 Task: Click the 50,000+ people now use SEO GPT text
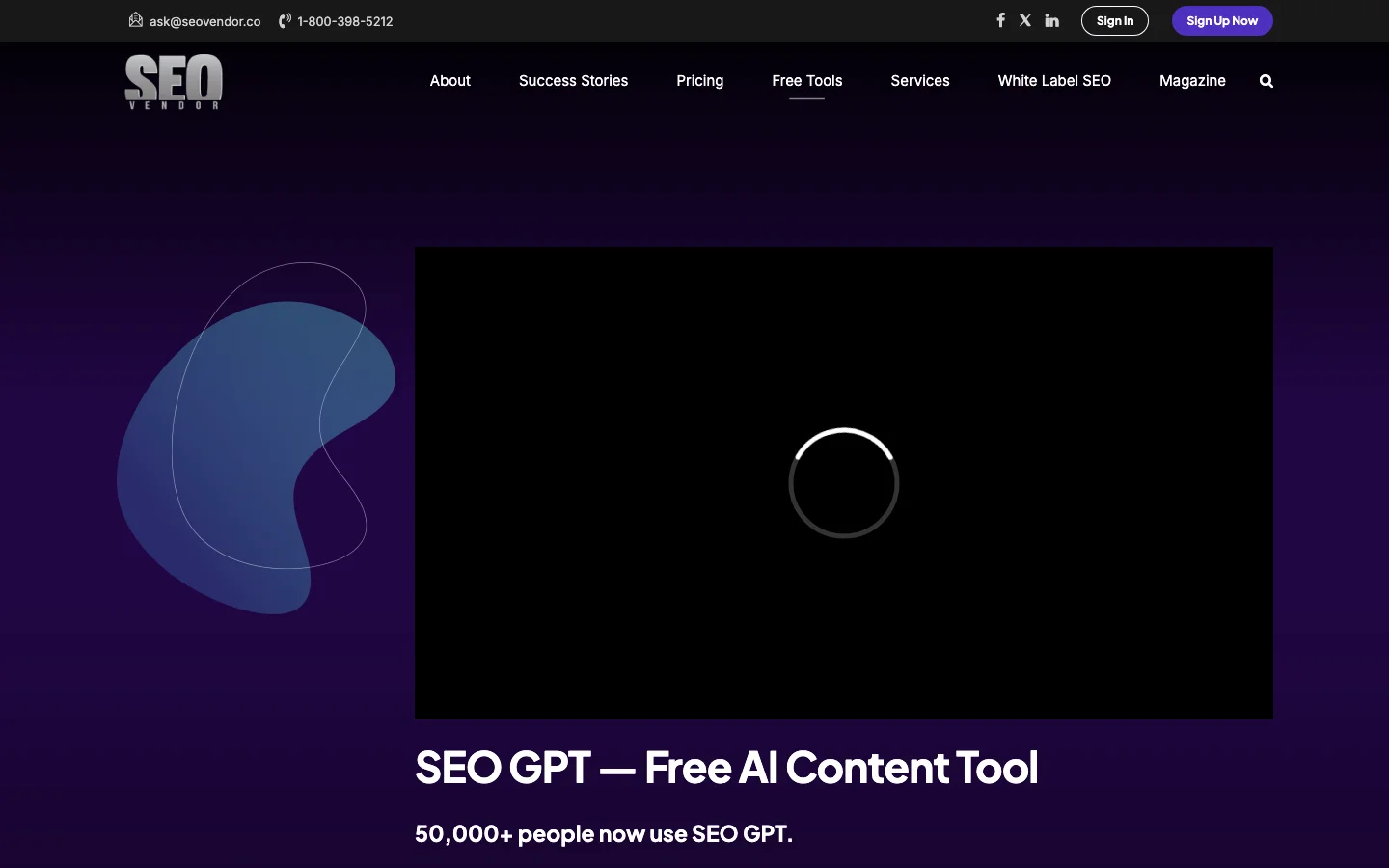point(604,833)
